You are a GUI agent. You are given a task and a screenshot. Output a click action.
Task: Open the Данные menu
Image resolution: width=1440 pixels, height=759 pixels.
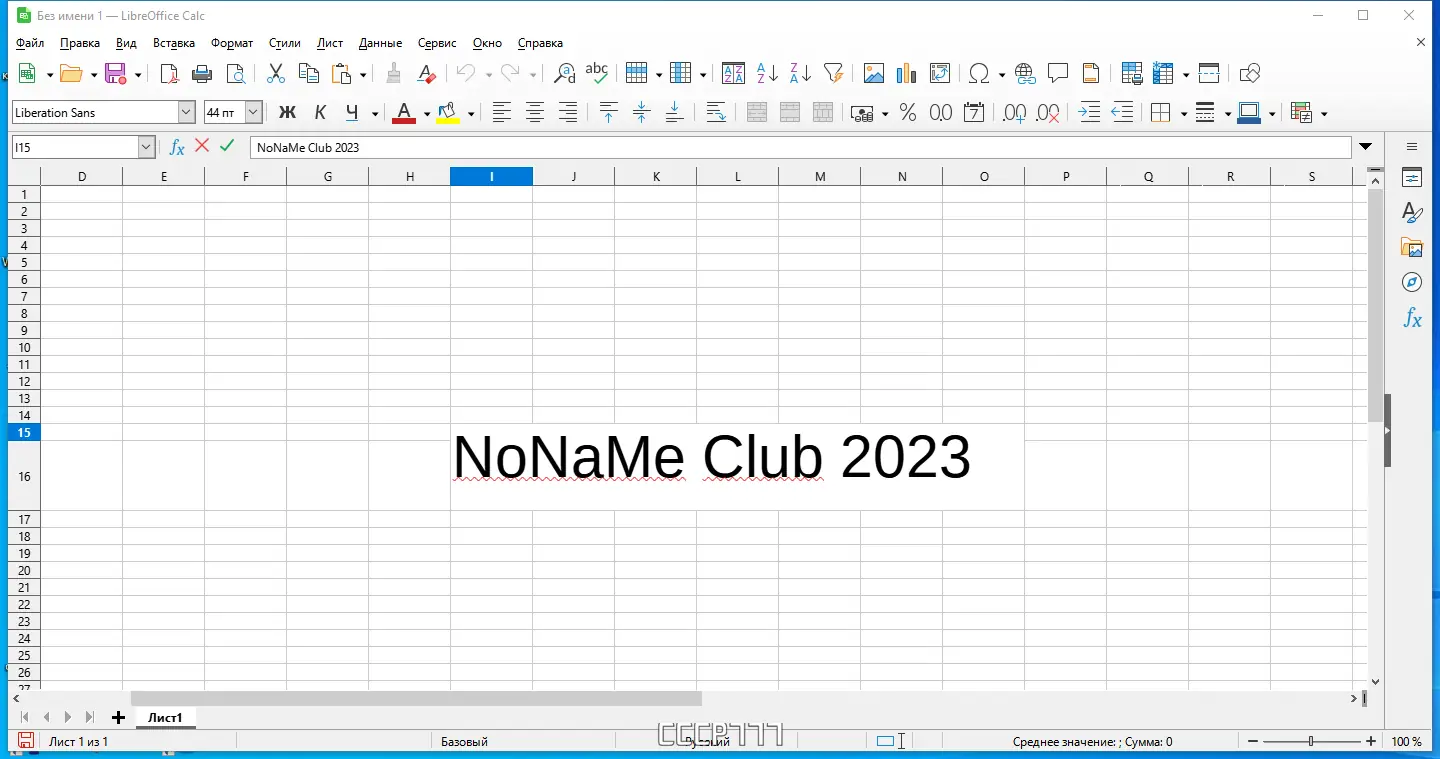point(380,43)
